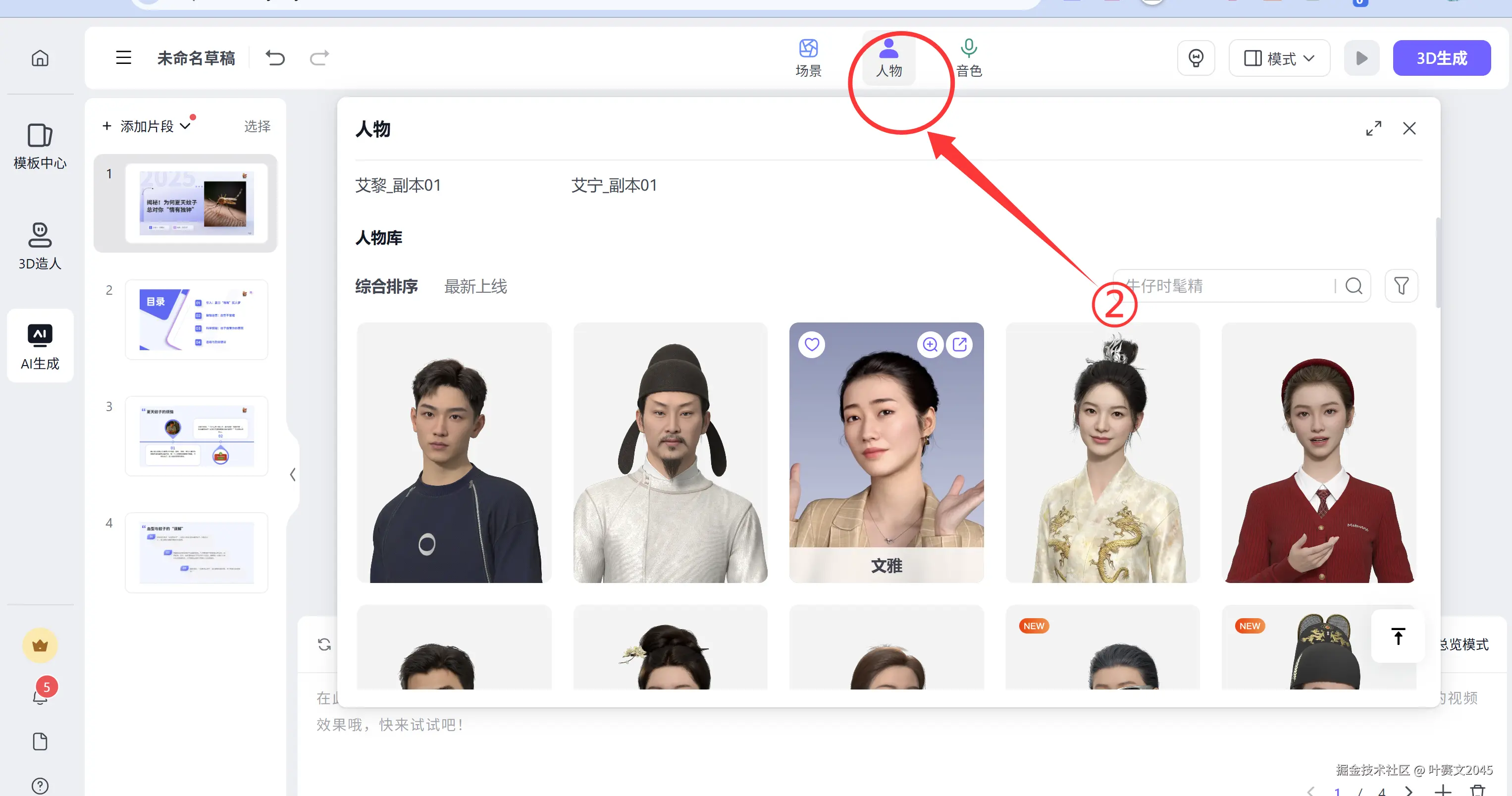
Task: Click the 3D生成 button
Action: click(1442, 58)
